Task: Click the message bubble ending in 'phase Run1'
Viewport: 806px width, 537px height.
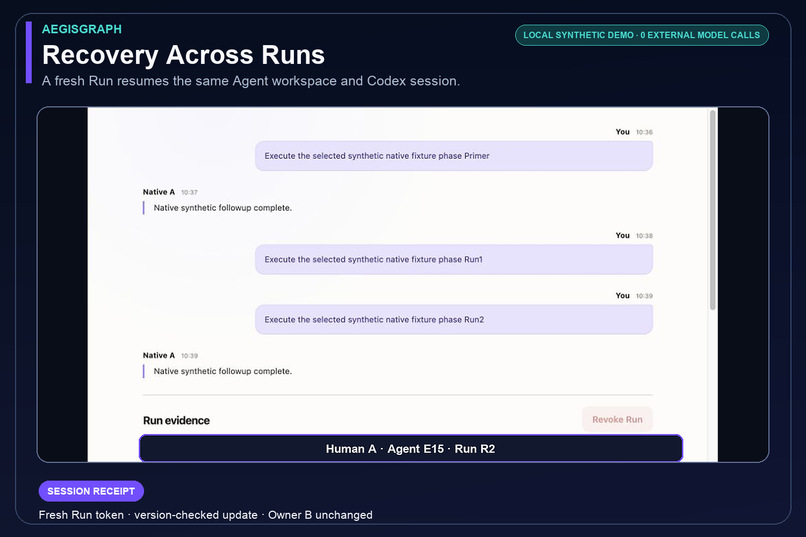Action: click(454, 260)
